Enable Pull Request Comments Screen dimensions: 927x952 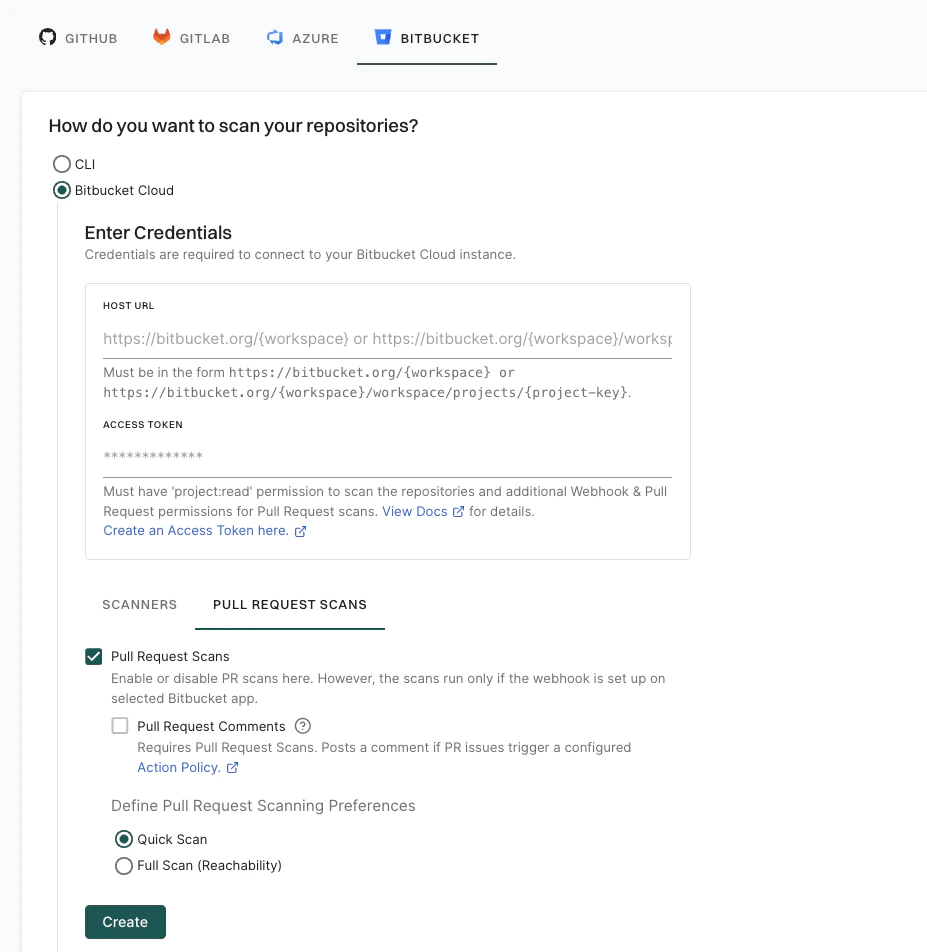tap(120, 726)
